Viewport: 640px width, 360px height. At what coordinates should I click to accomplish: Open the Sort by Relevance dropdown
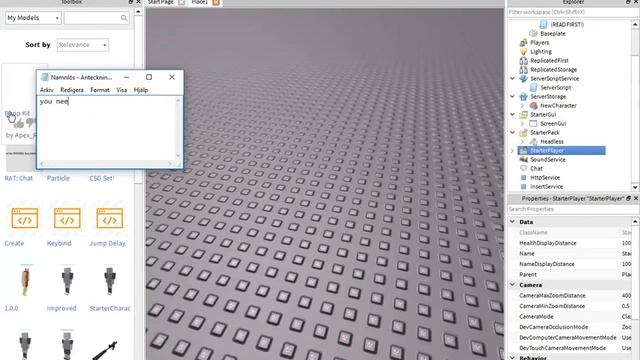click(x=83, y=45)
